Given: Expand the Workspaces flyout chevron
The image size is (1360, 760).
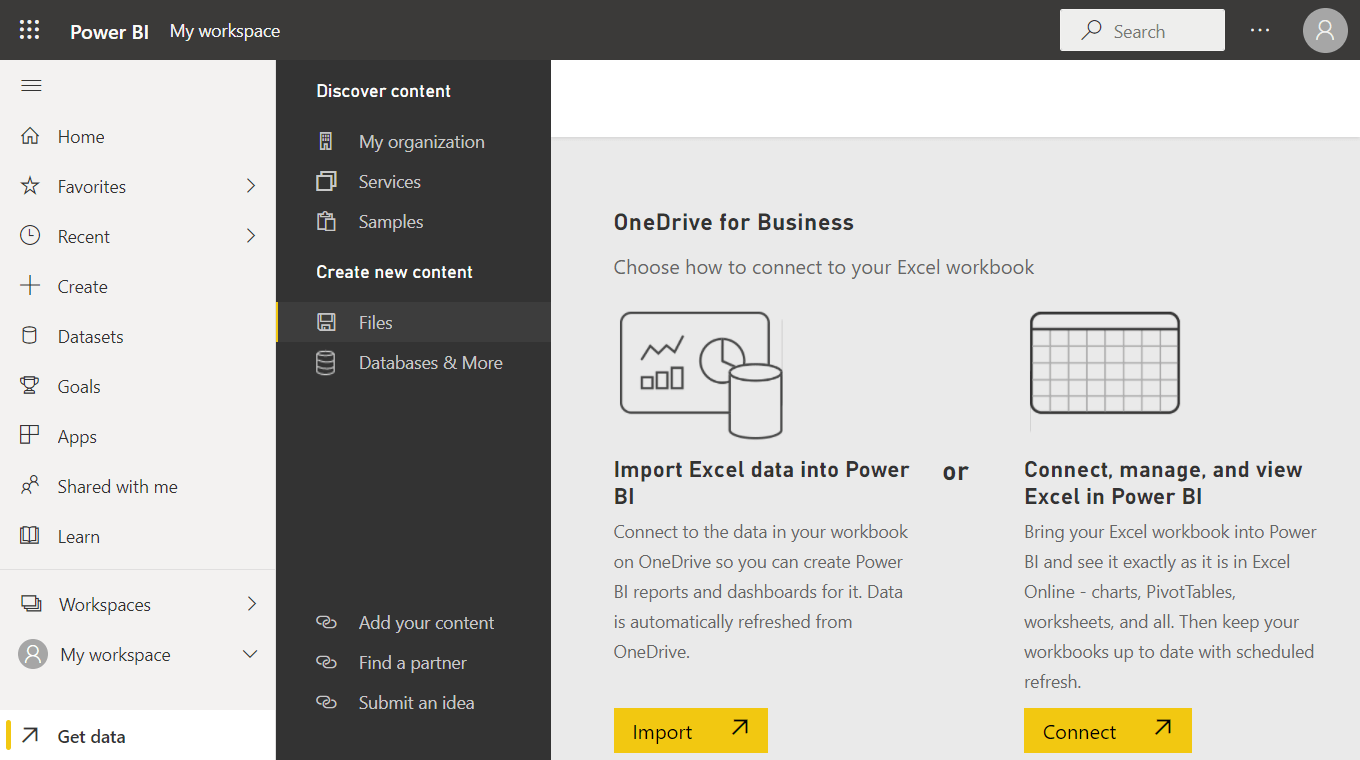Looking at the screenshot, I should pyautogui.click(x=252, y=604).
